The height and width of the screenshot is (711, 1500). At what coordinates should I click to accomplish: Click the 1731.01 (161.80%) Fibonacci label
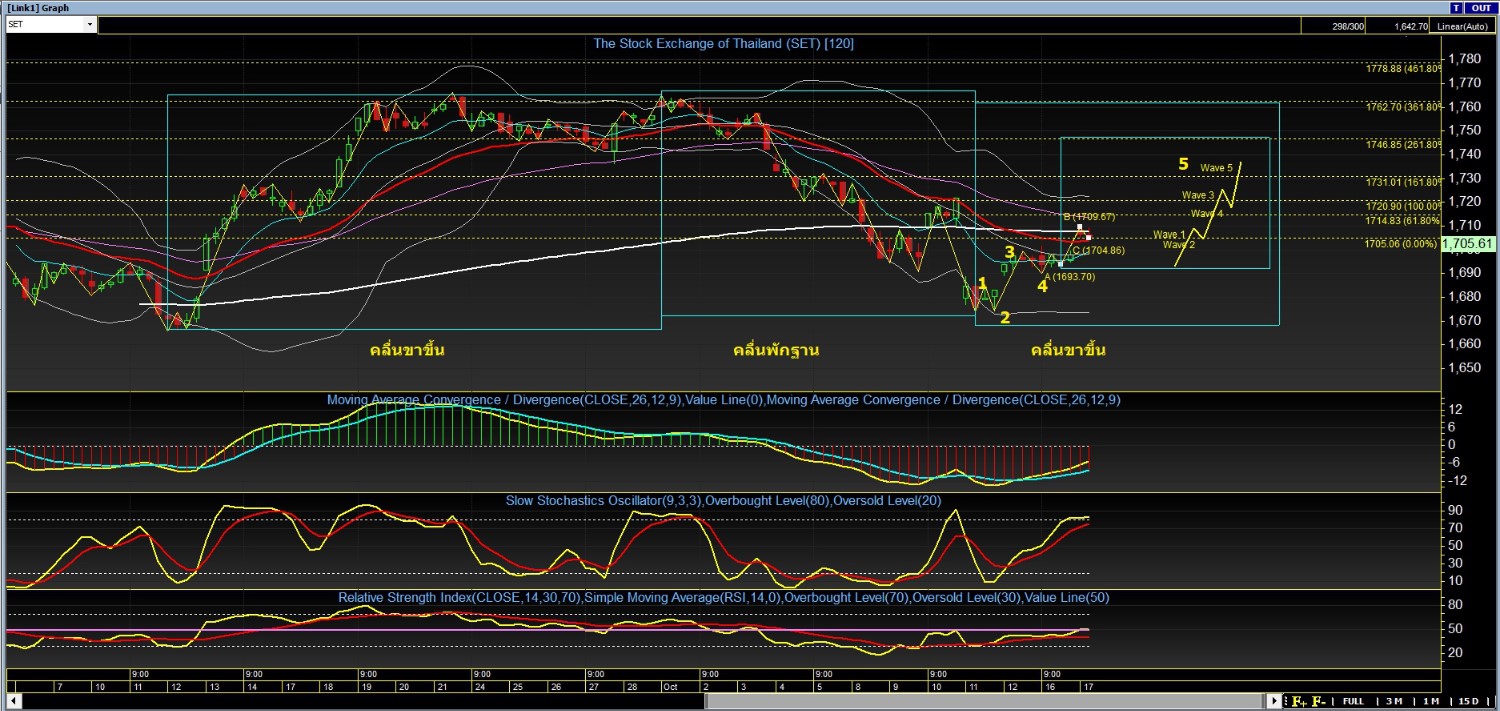1404,182
